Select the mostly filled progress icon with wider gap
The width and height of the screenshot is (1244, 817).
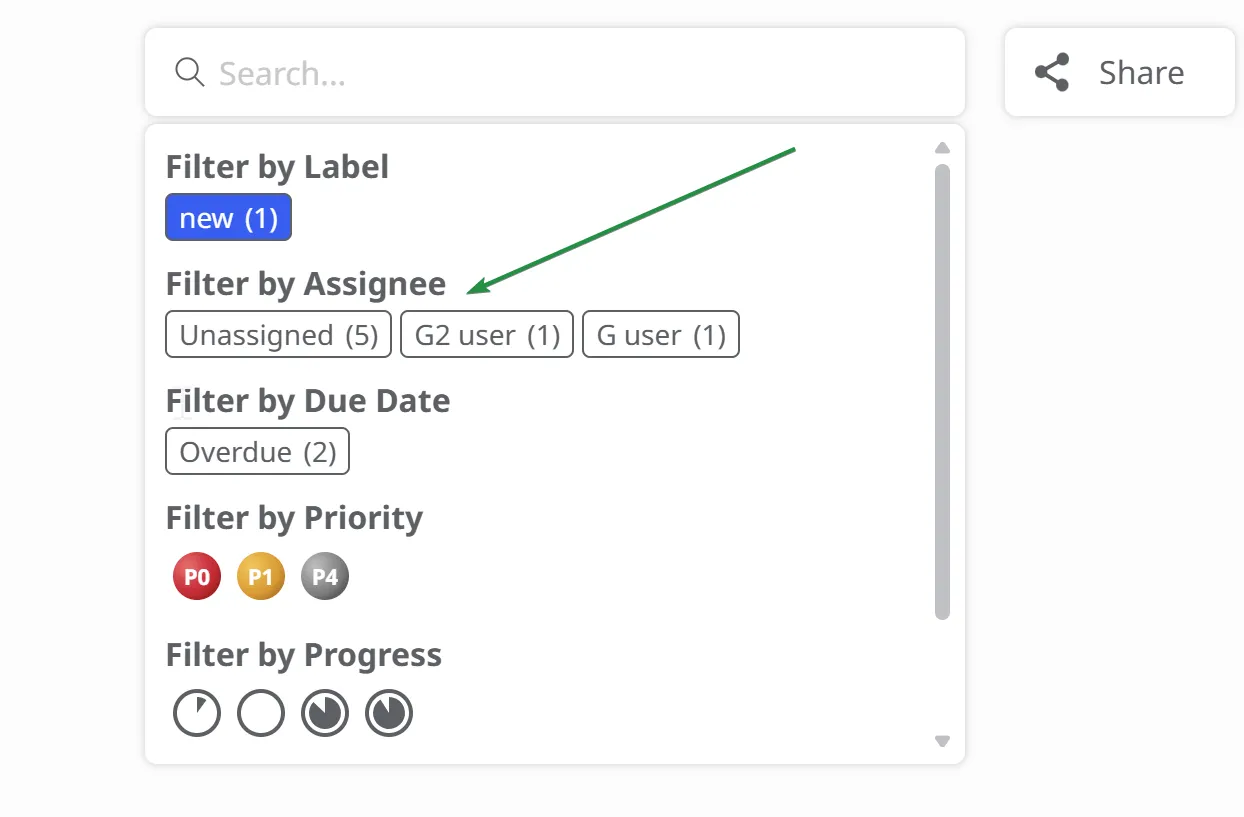pyautogui.click(x=325, y=714)
